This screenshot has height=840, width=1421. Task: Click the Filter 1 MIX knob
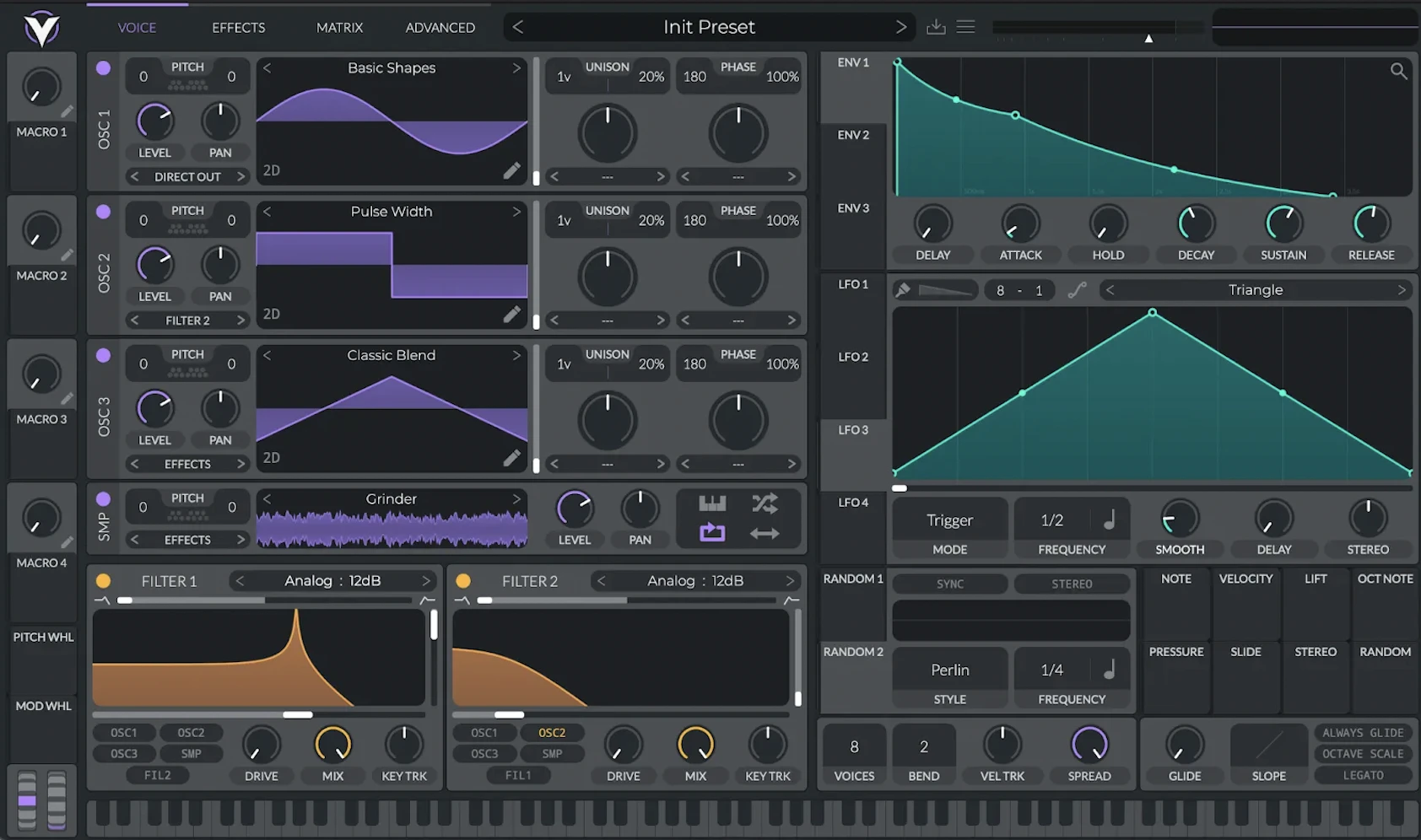click(332, 745)
